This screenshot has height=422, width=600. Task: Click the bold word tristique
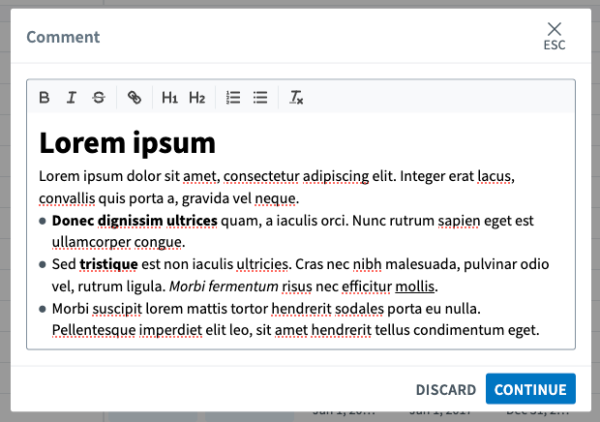click(x=109, y=264)
